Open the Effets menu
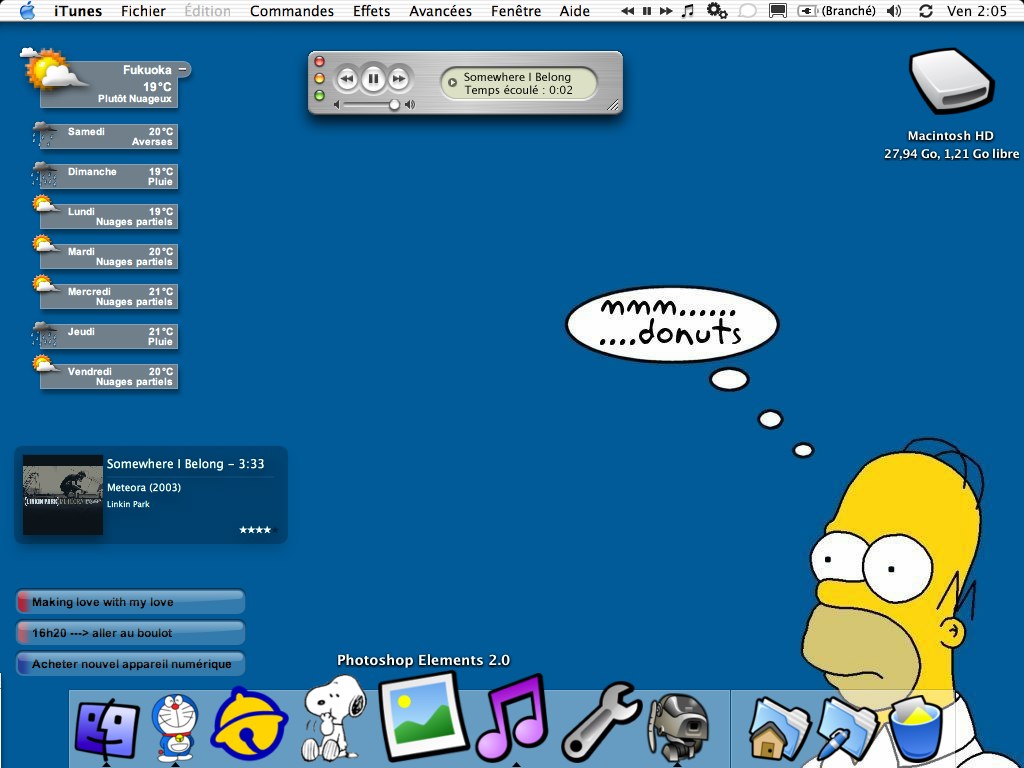The width and height of the screenshot is (1024, 768). pyautogui.click(x=372, y=11)
